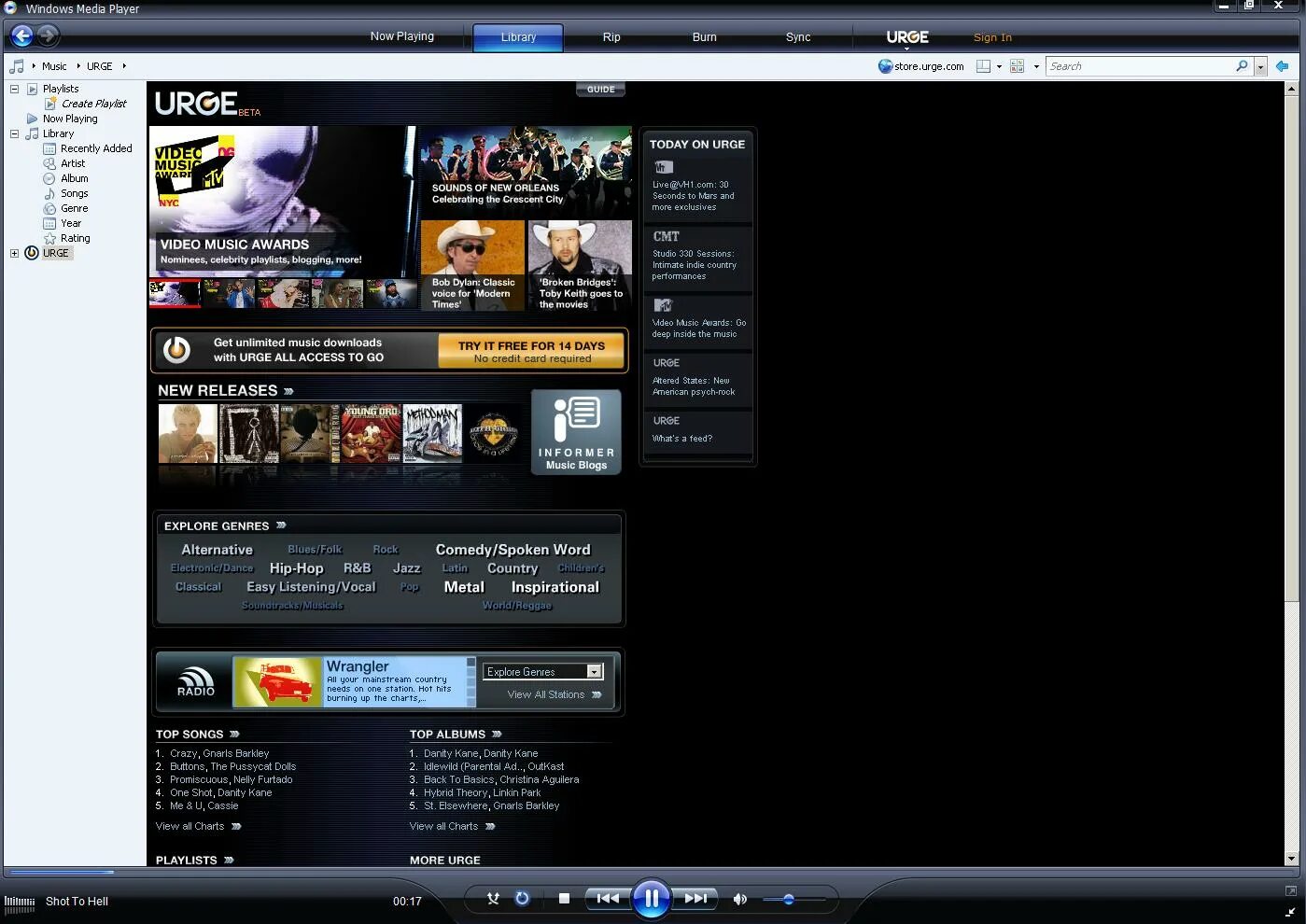Open the view options dropdown arrow
1306x924 pixels.
click(1036, 66)
